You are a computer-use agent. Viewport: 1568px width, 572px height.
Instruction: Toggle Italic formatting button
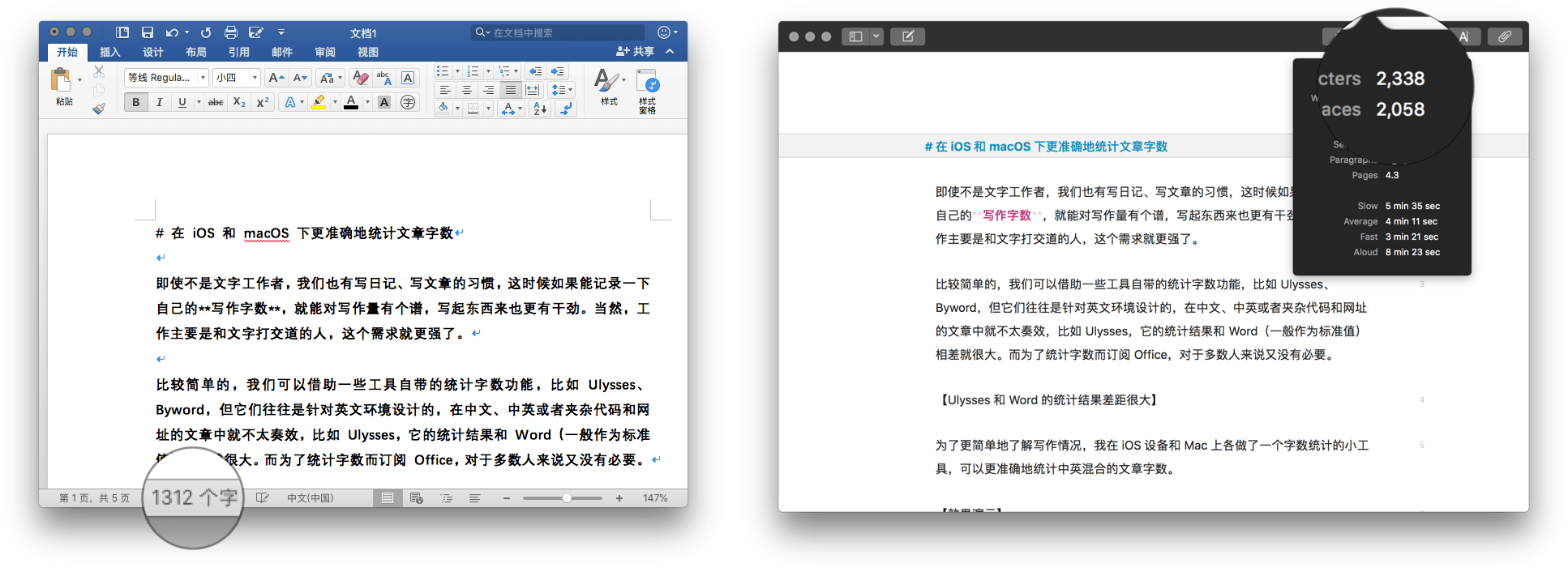(x=159, y=102)
